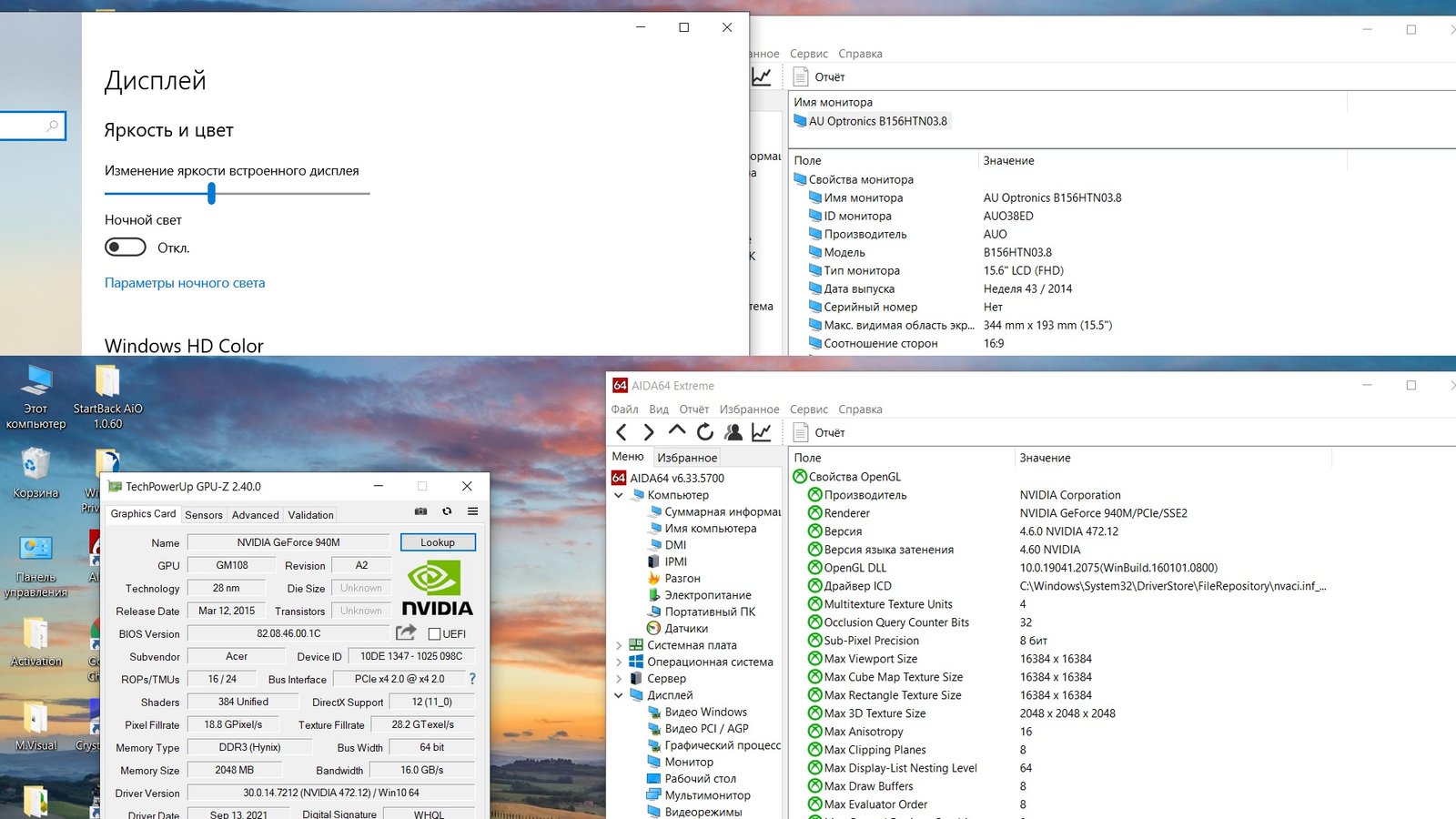The image size is (1456, 819).
Task: Open the graph icon in AIDA64 Extreme toolbar
Action: 762,432
